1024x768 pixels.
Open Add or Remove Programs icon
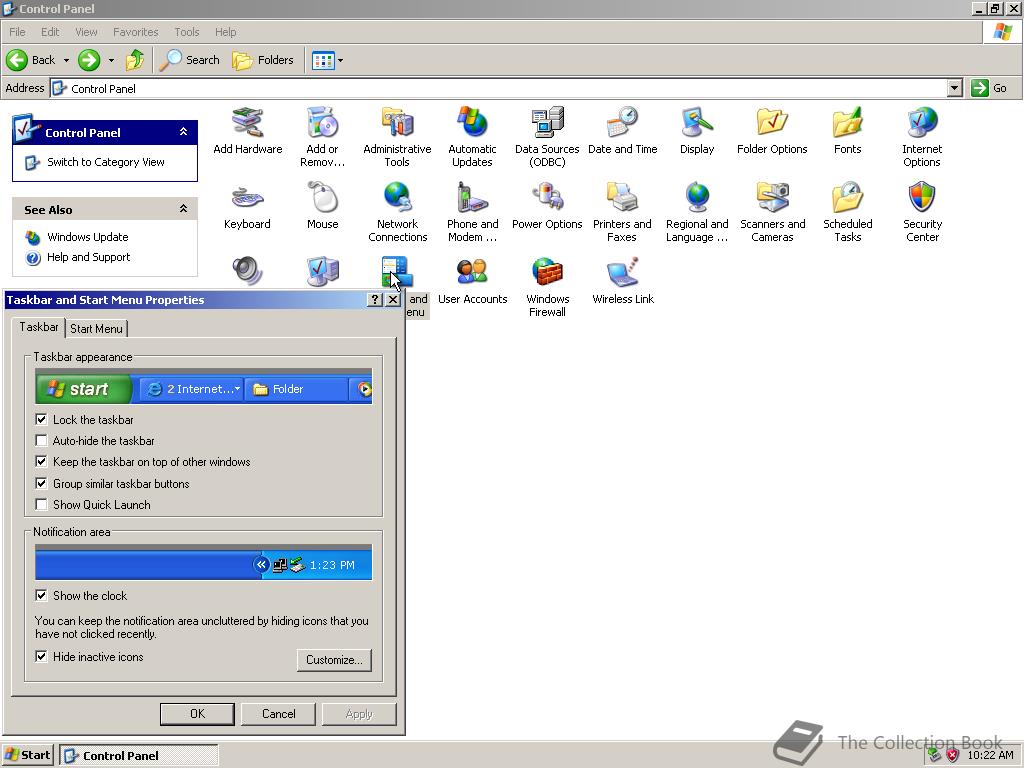click(323, 123)
